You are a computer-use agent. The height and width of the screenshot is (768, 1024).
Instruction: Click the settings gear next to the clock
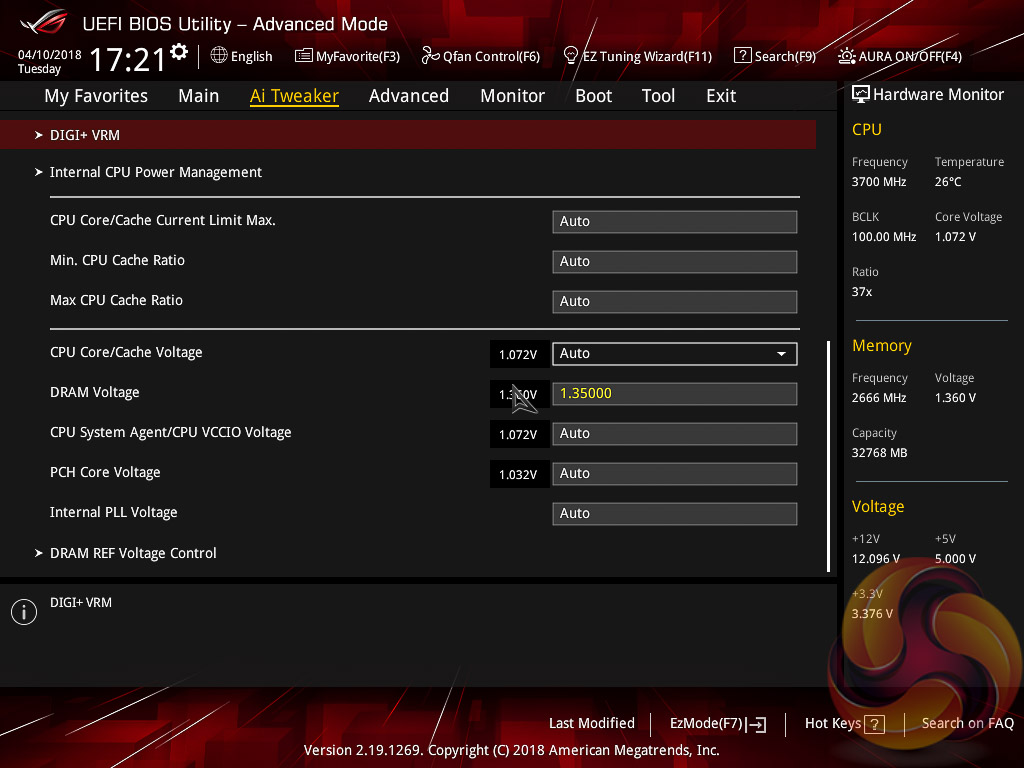(179, 52)
